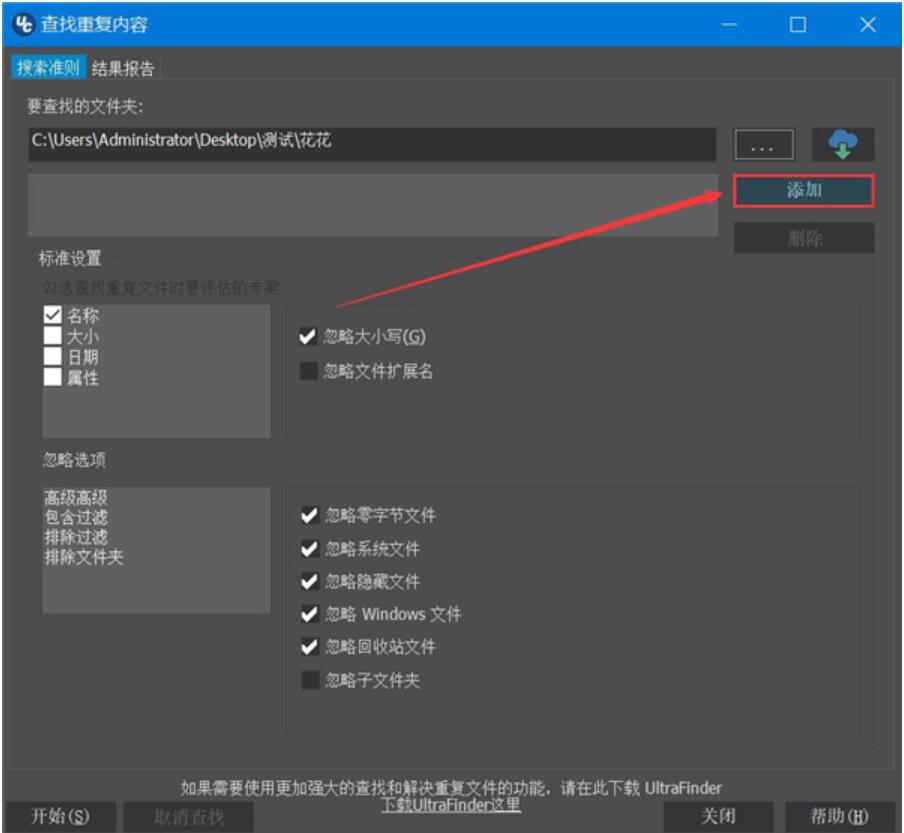Uncheck the 名称 criterion checkbox
Viewport: 904px width, 833px height.
(52, 315)
